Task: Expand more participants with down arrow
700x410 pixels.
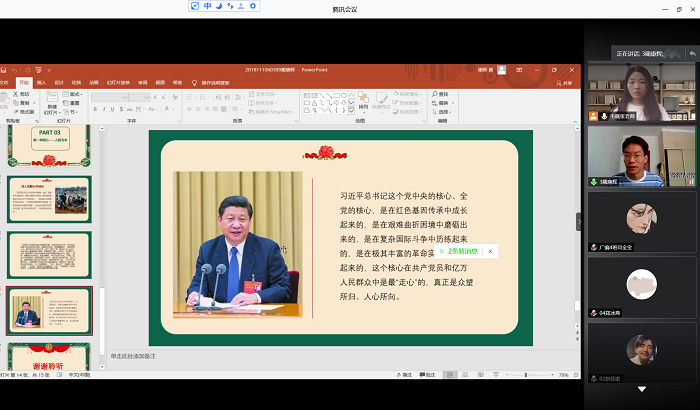Action: pyautogui.click(x=642, y=389)
